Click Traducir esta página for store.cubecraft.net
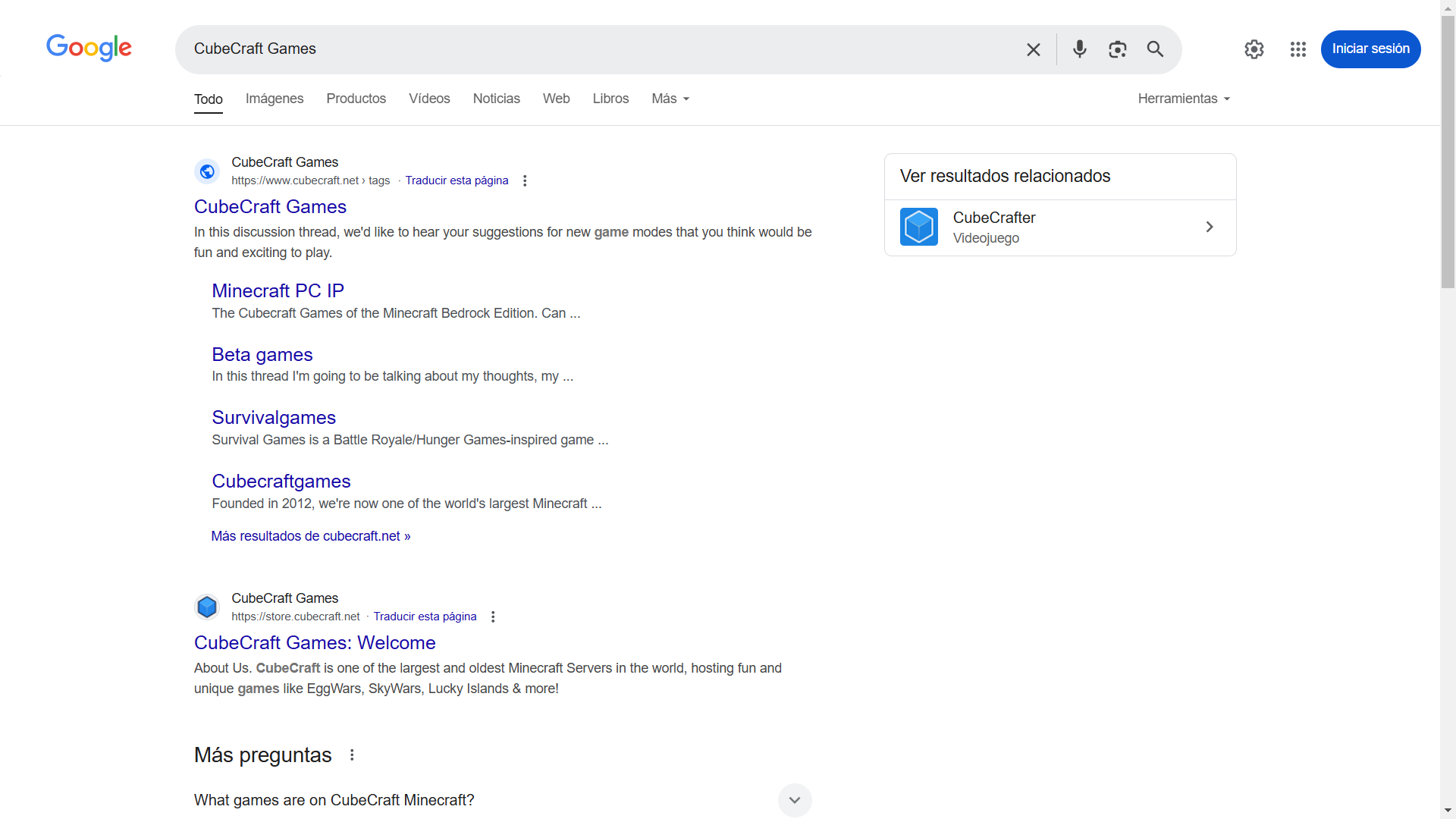 coord(425,617)
